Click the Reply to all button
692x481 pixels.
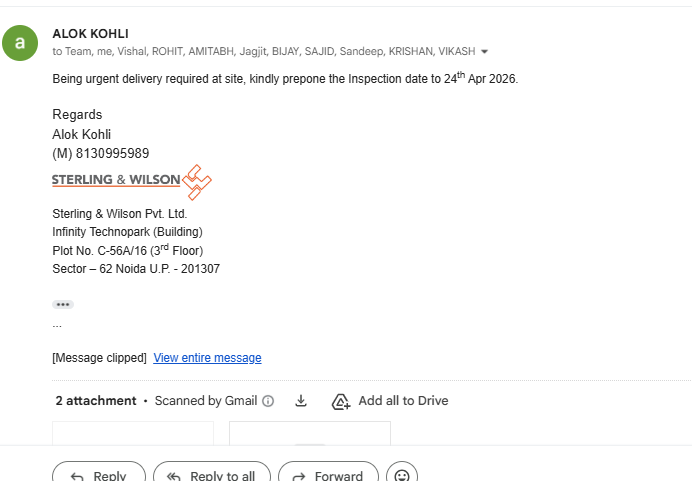(x=212, y=471)
